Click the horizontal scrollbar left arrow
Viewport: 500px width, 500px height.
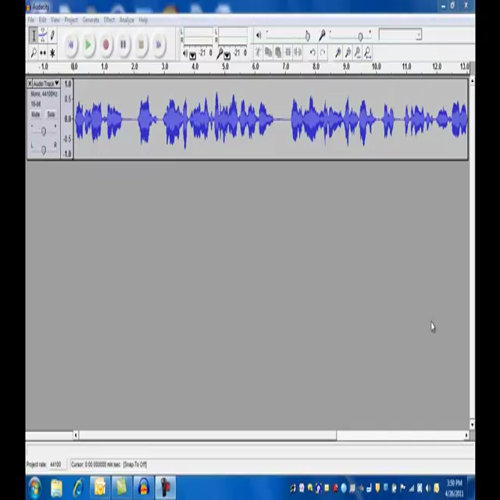pyautogui.click(x=76, y=435)
